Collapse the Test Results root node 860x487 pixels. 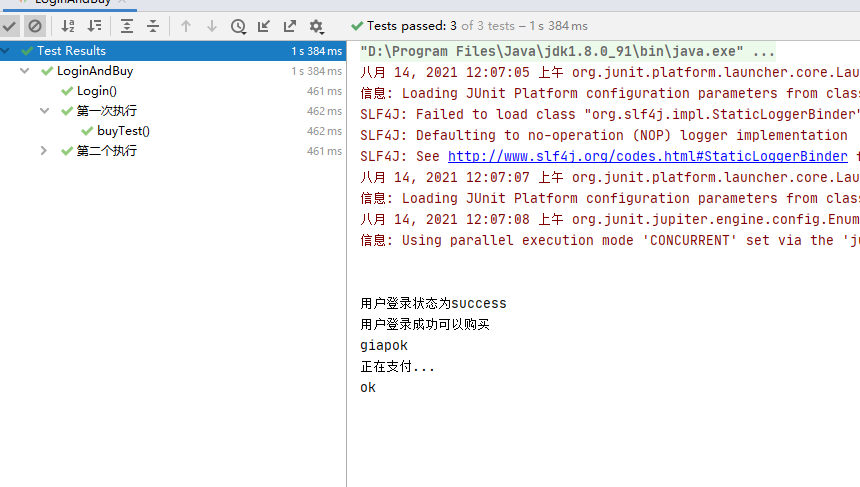(x=5, y=50)
